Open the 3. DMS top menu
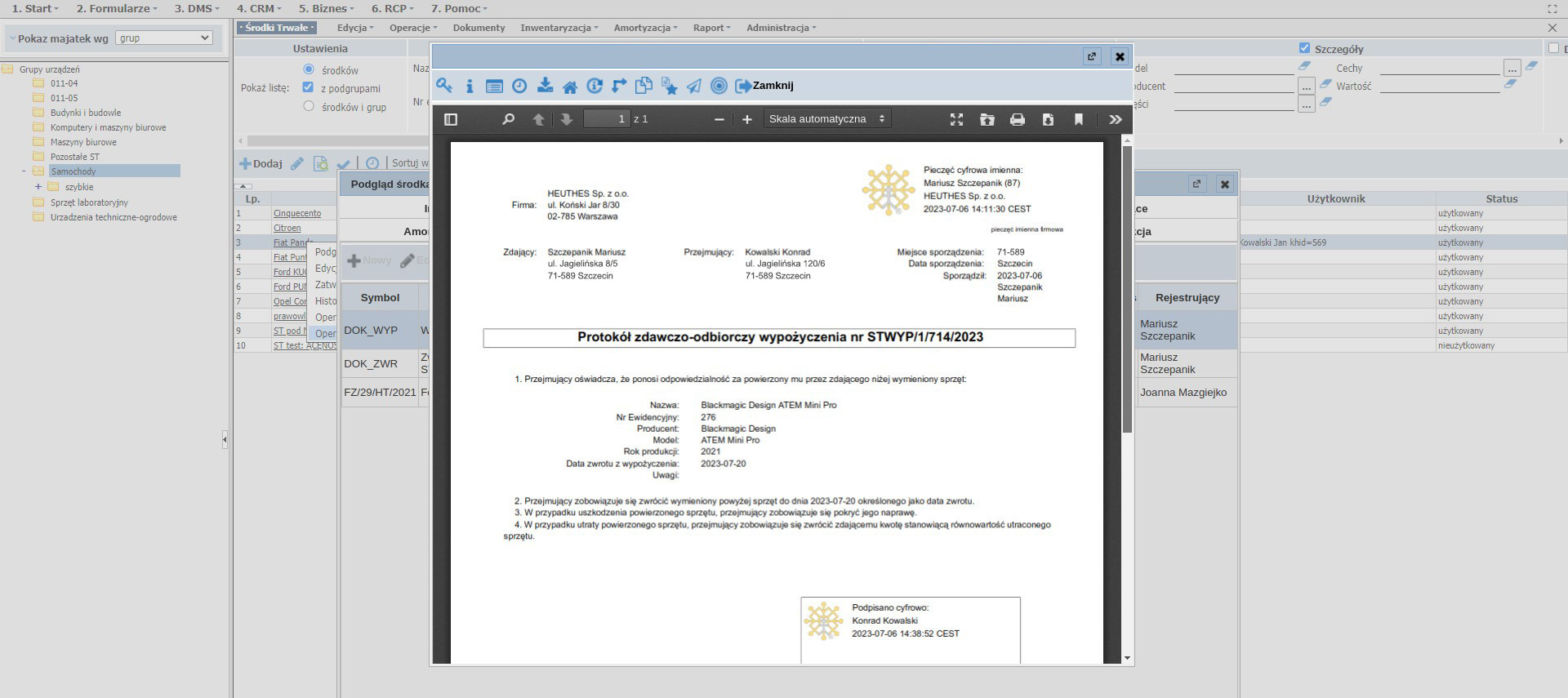This screenshot has width=1568, height=698. point(197,8)
